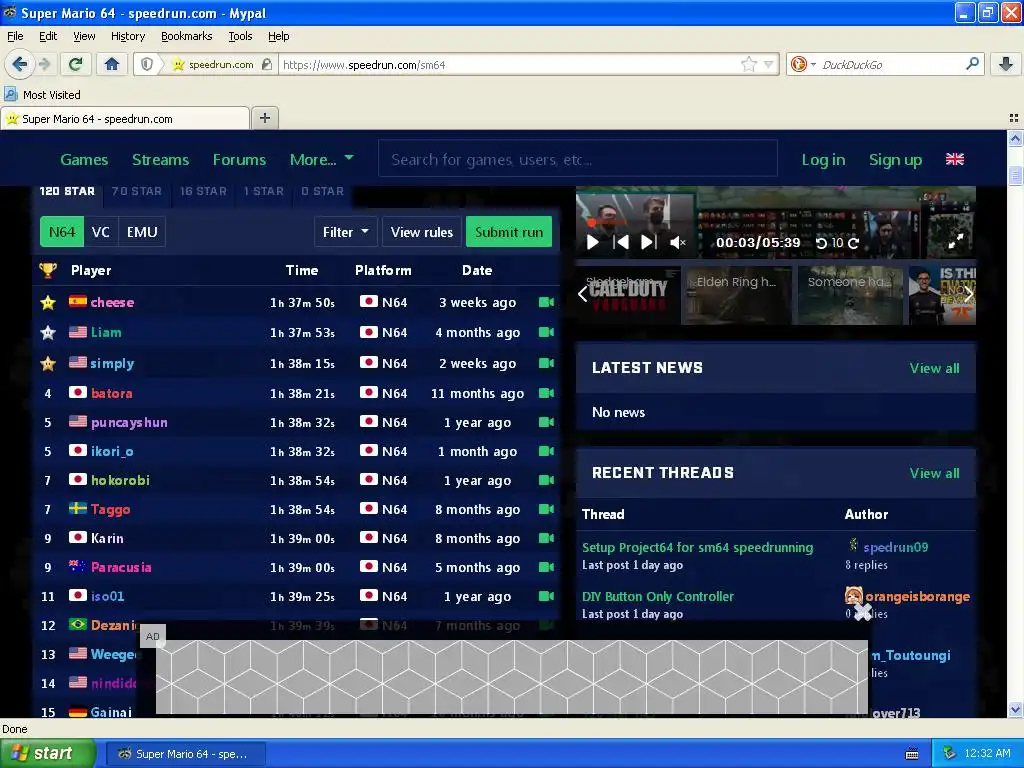Click the Super Mario 64 taskbar item
The image size is (1024, 768).
click(185, 754)
